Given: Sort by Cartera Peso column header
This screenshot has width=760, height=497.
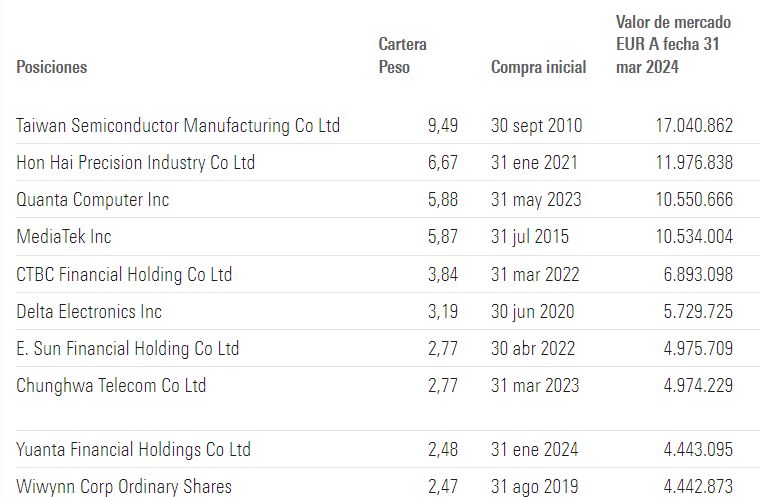Looking at the screenshot, I should 402,56.
